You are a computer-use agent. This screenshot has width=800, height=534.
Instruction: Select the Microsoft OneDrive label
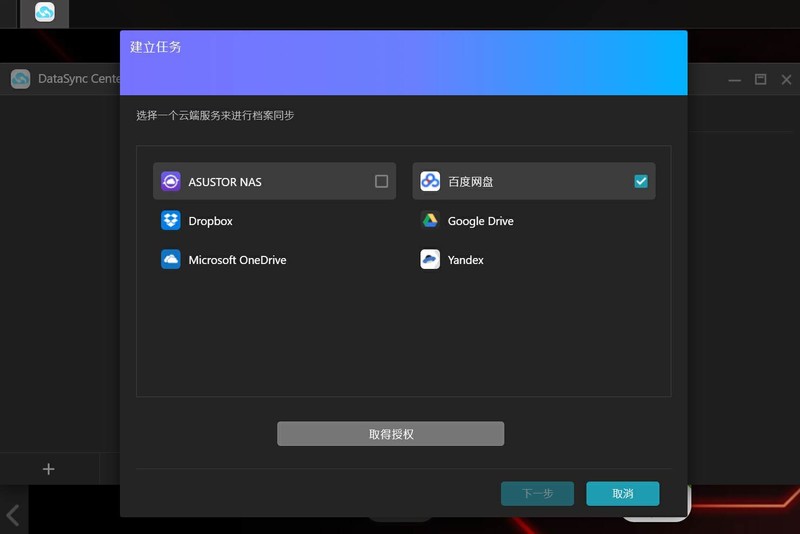coord(237,260)
